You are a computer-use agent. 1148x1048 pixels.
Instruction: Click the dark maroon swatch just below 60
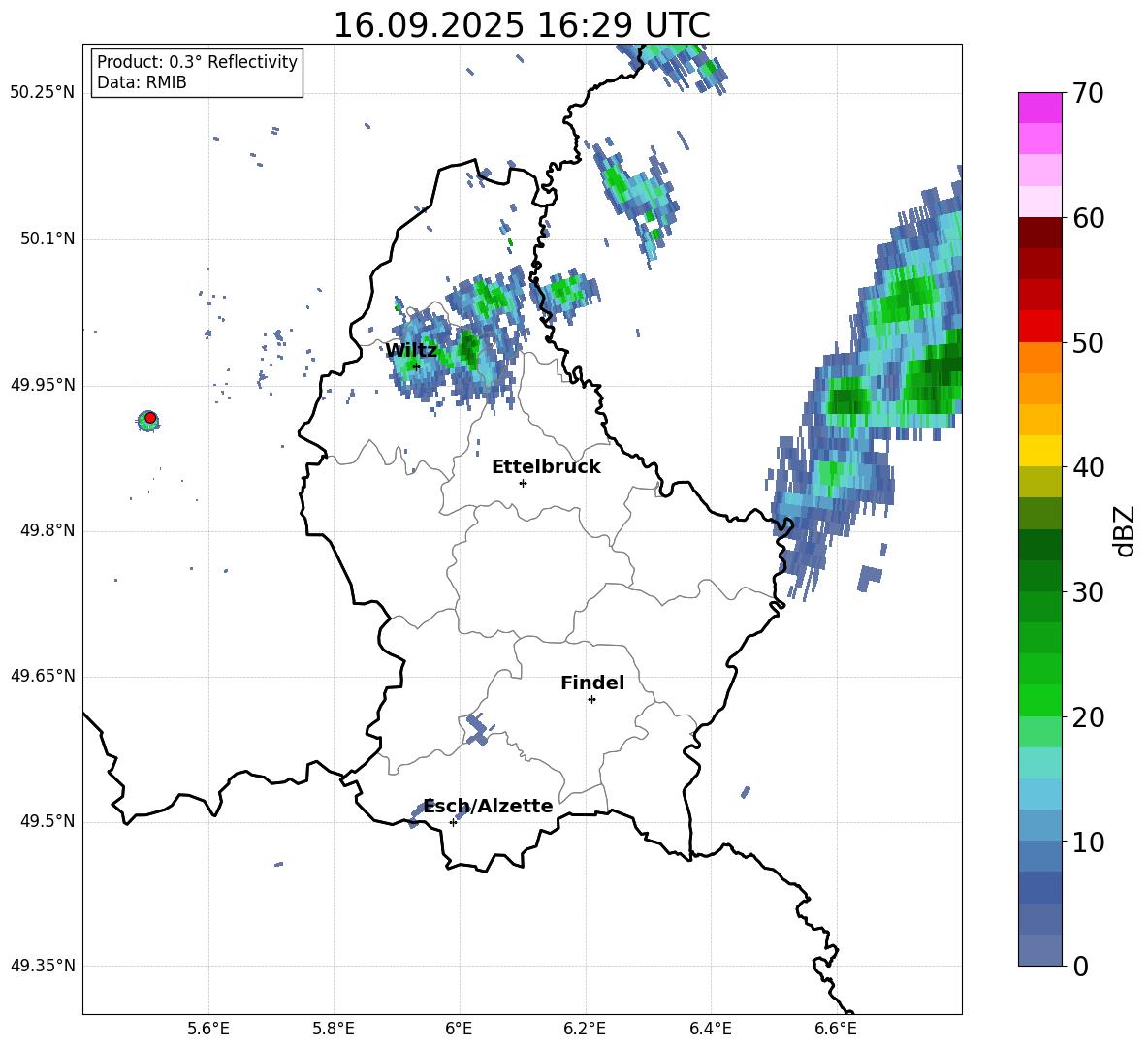[1039, 233]
